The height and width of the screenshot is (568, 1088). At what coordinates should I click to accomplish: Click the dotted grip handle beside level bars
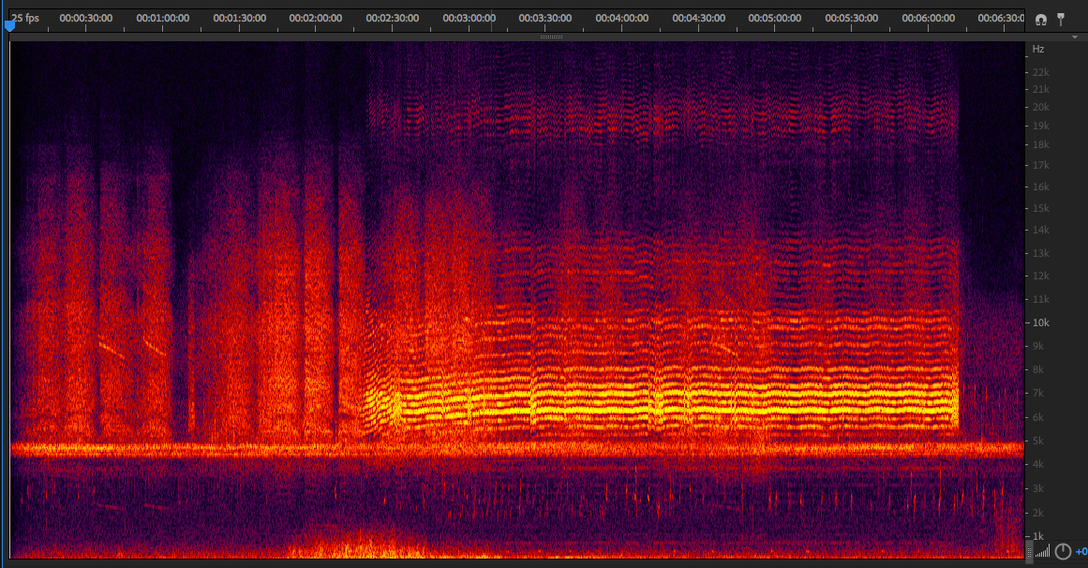point(1030,552)
